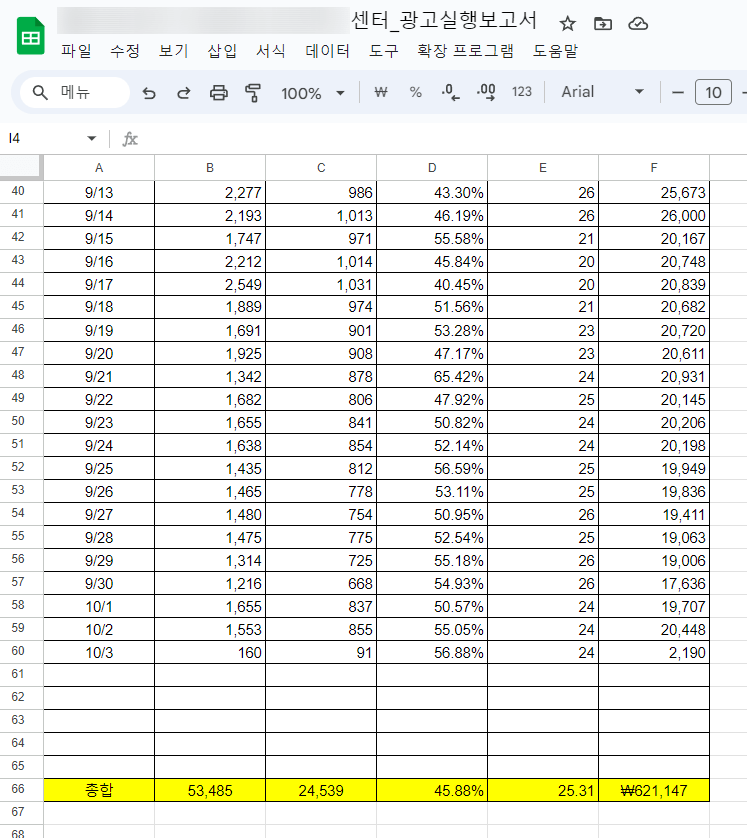747x838 pixels.
Task: Select cell showing 56.88%
Action: pyautogui.click(x=432, y=653)
